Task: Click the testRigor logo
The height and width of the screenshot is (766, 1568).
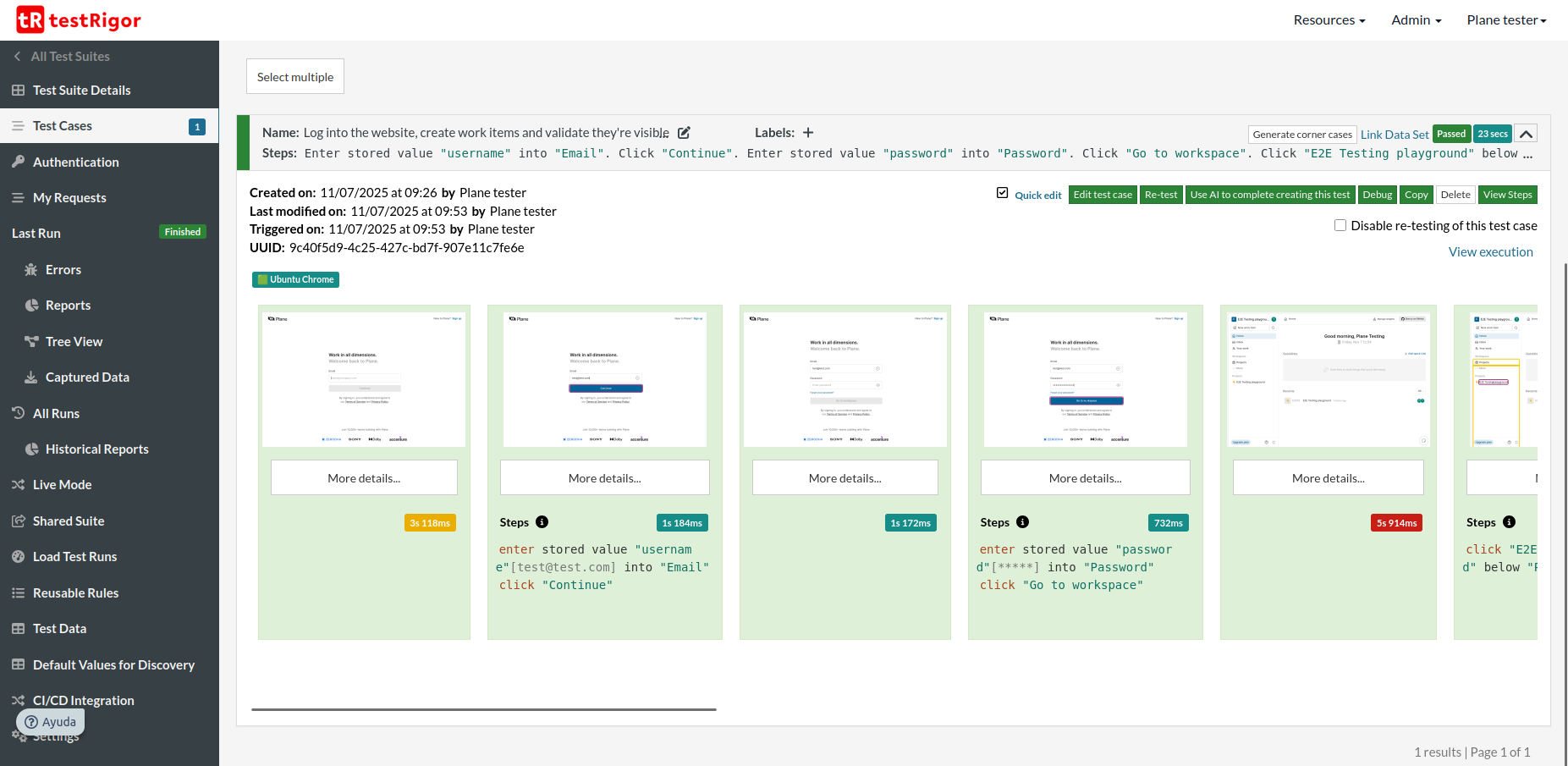Action: click(x=79, y=20)
